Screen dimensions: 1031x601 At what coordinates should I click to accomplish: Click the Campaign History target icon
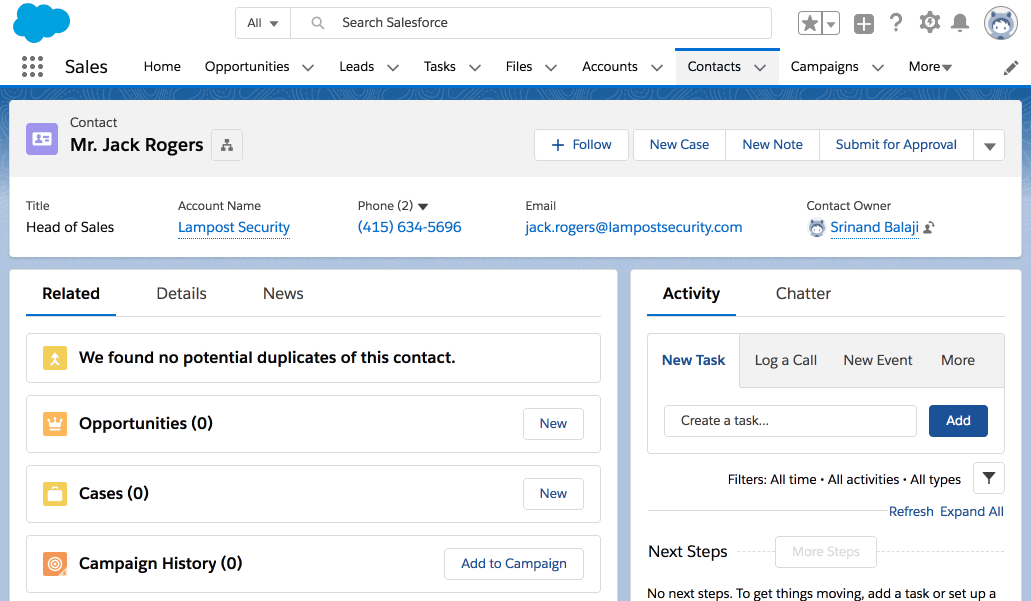pos(55,564)
